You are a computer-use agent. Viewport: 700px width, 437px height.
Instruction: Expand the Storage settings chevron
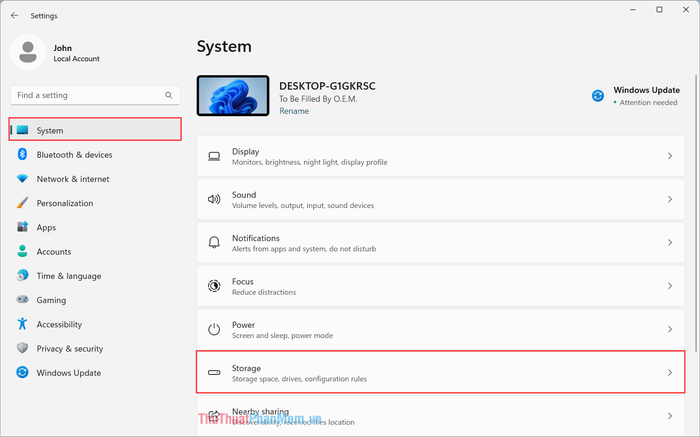(670, 372)
